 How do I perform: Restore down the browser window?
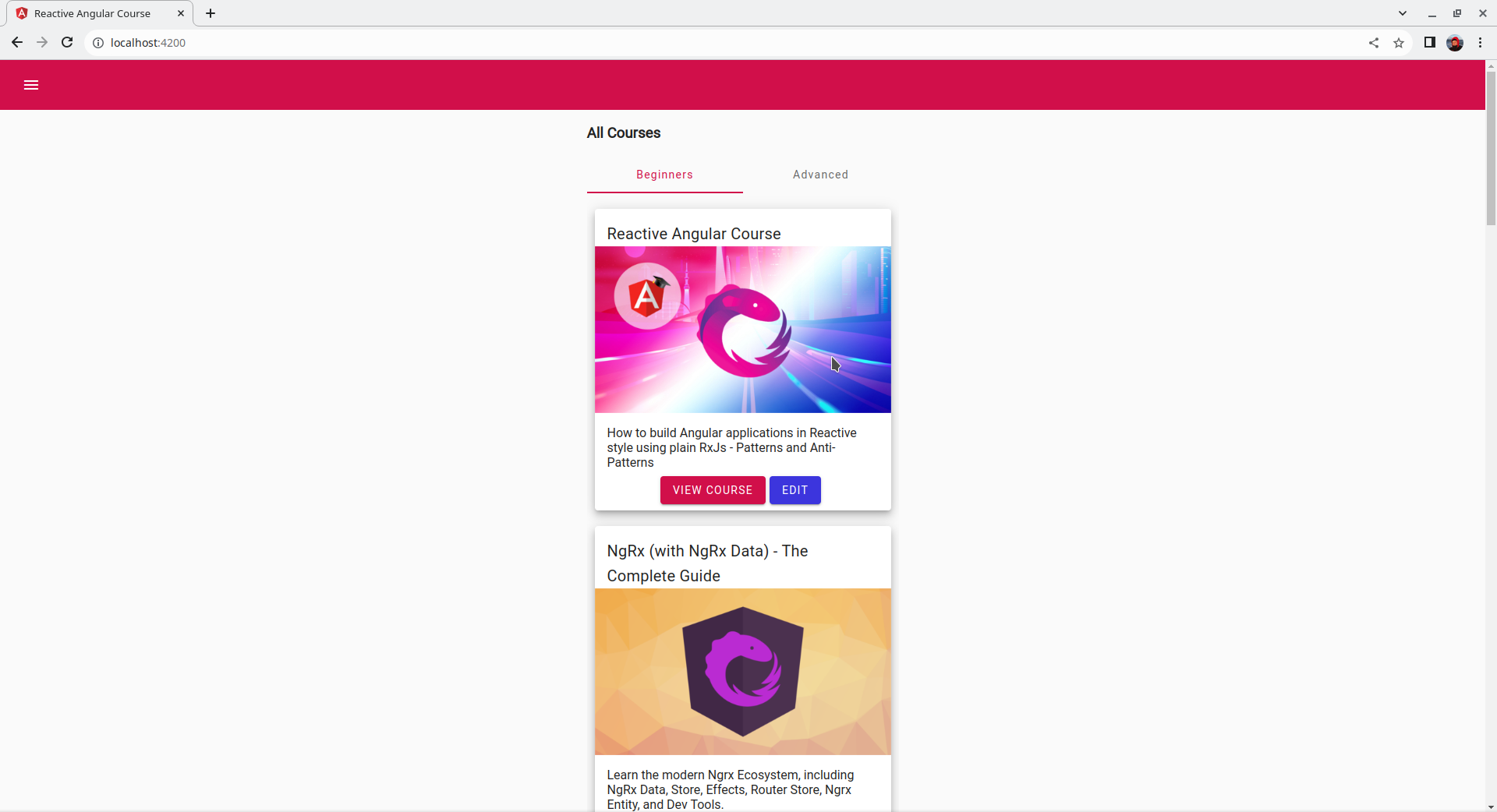[1456, 13]
